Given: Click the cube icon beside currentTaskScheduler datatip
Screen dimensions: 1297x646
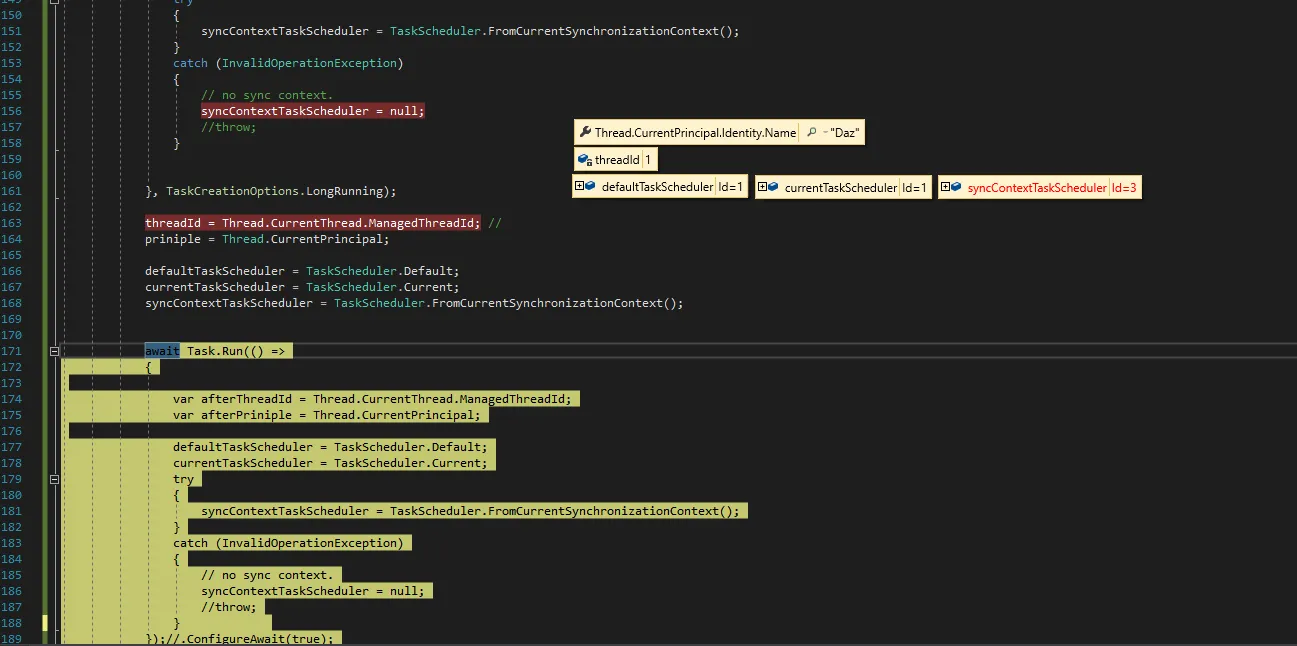Looking at the screenshot, I should 773,186.
